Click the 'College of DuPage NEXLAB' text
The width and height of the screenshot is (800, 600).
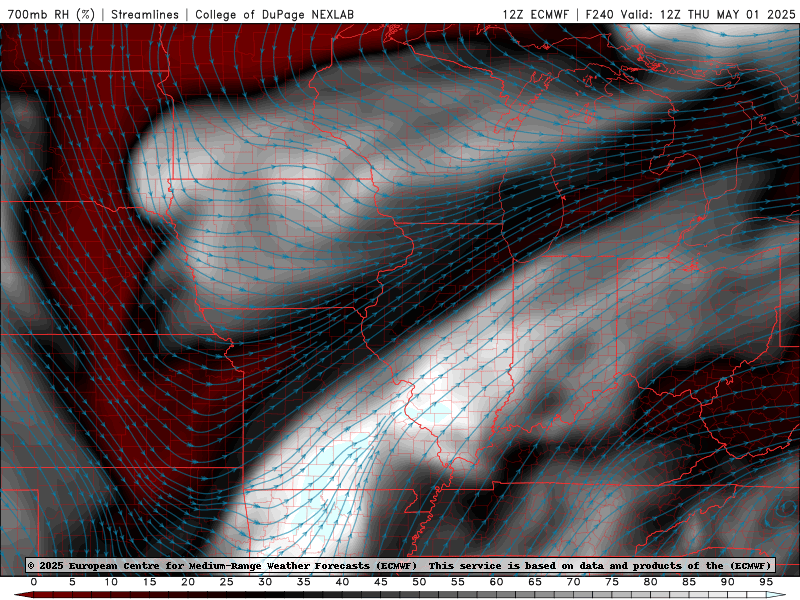[x=274, y=14]
